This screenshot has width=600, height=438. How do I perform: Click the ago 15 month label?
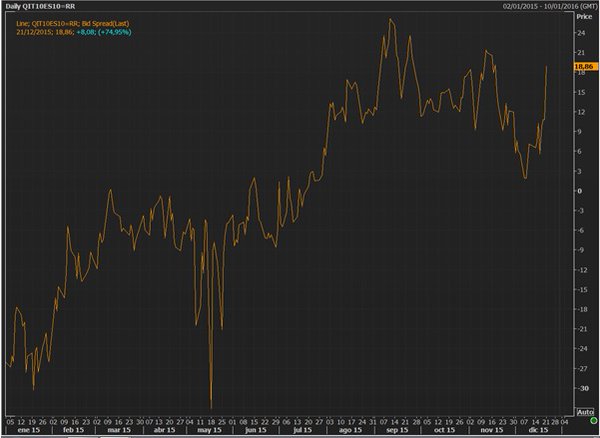click(350, 430)
